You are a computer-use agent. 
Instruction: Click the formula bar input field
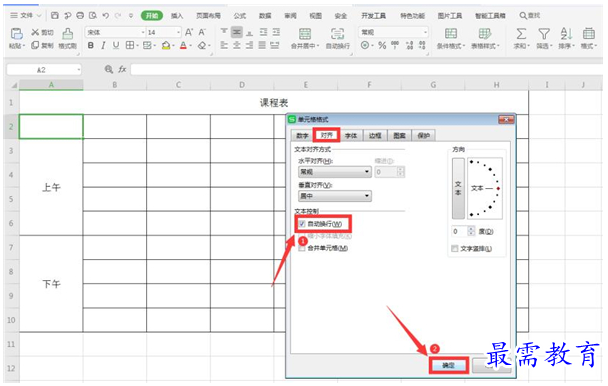point(366,70)
